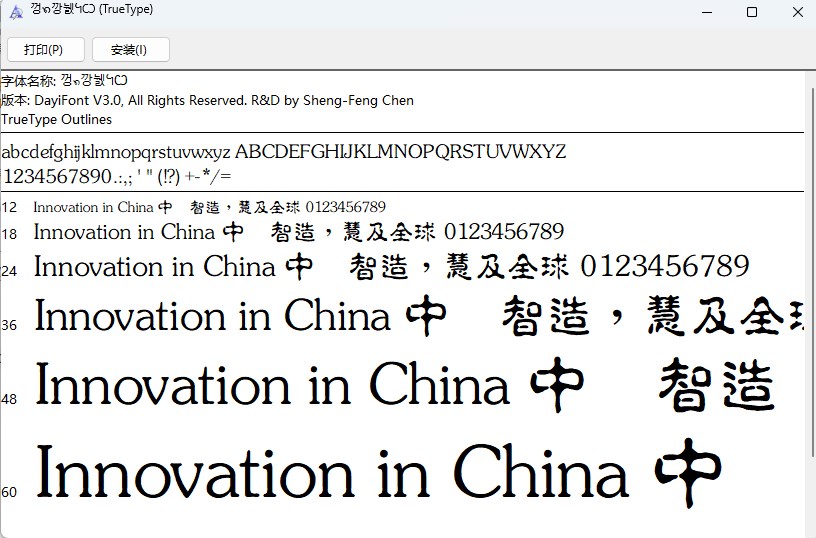Click the window title text ending in (TrueType)
The width and height of the screenshot is (816, 538).
tap(92, 10)
